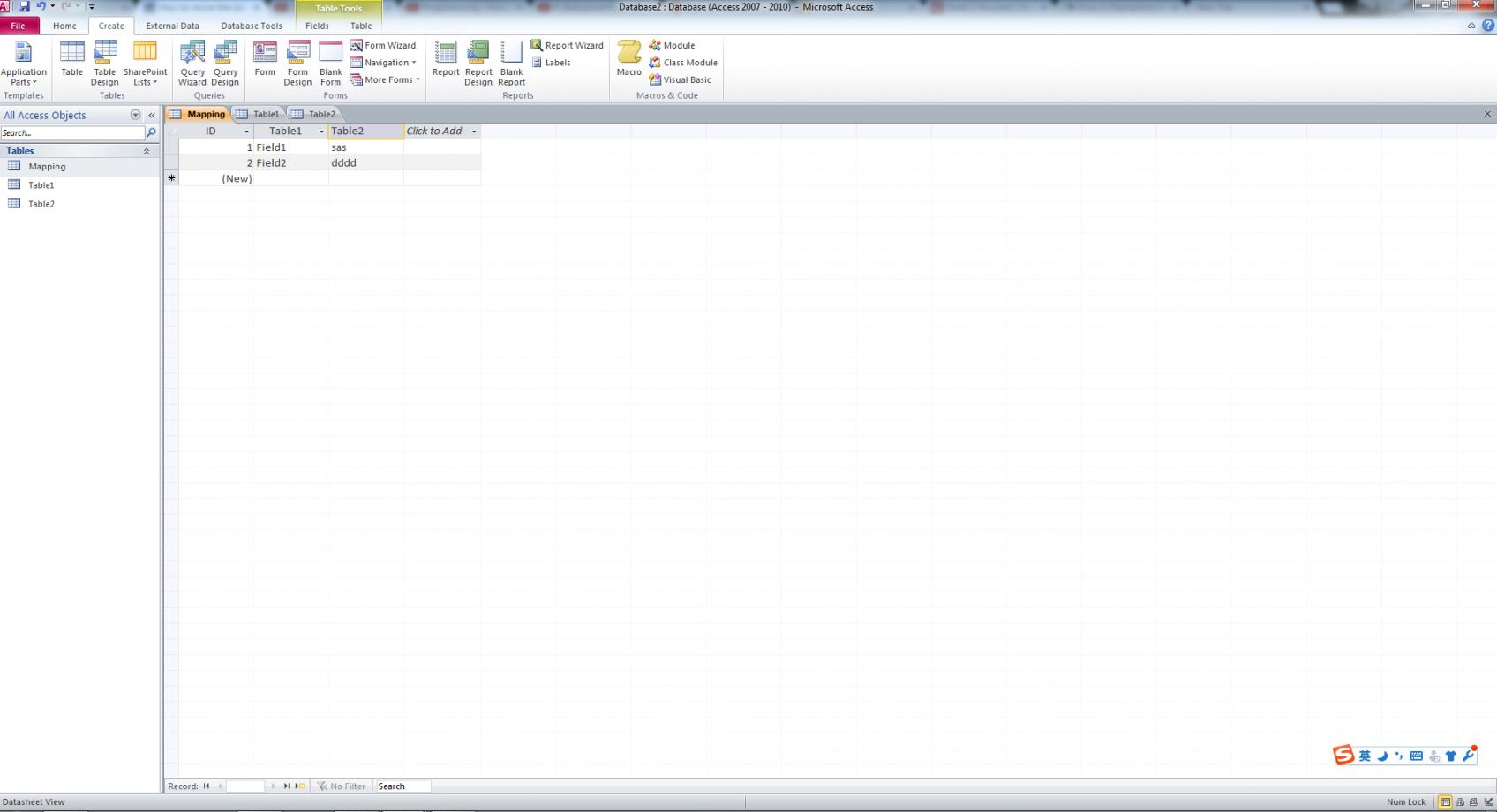Click the Sogou input method S logo
Screen dimensions: 1497x812
(1343, 756)
